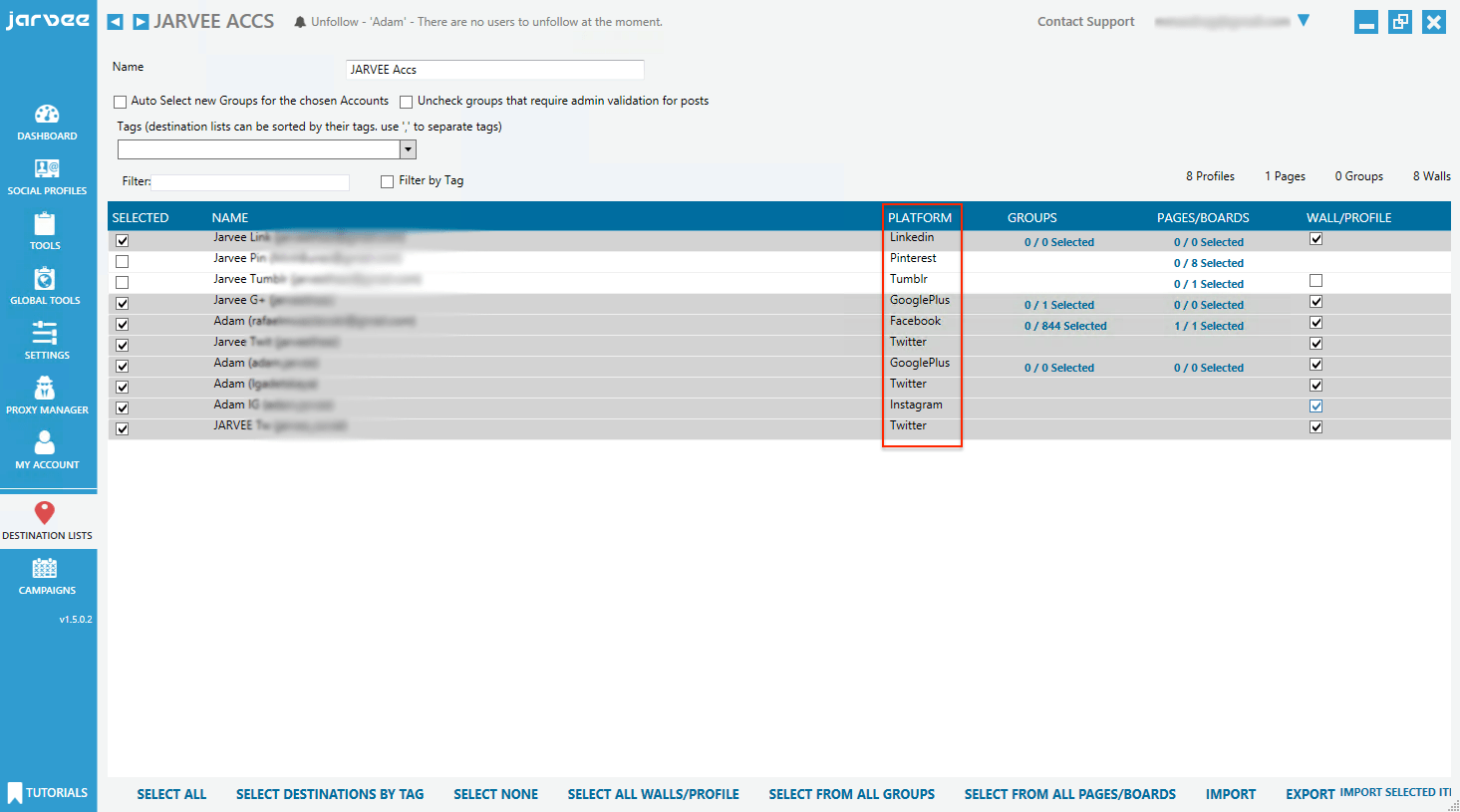The image size is (1460, 812).
Task: Click the back arrow beside JARVEE ACCS
Action: point(116,22)
